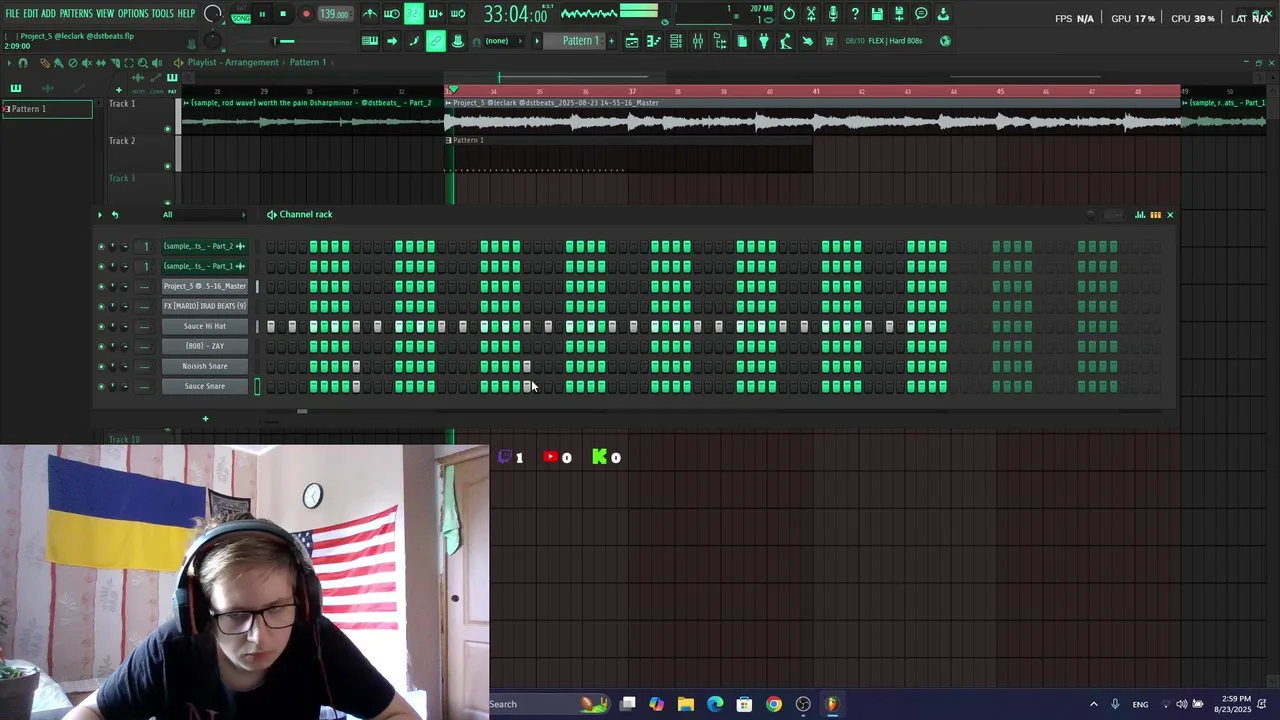Mute the FX [MARIO] IRAD BEATS channel

coord(100,306)
